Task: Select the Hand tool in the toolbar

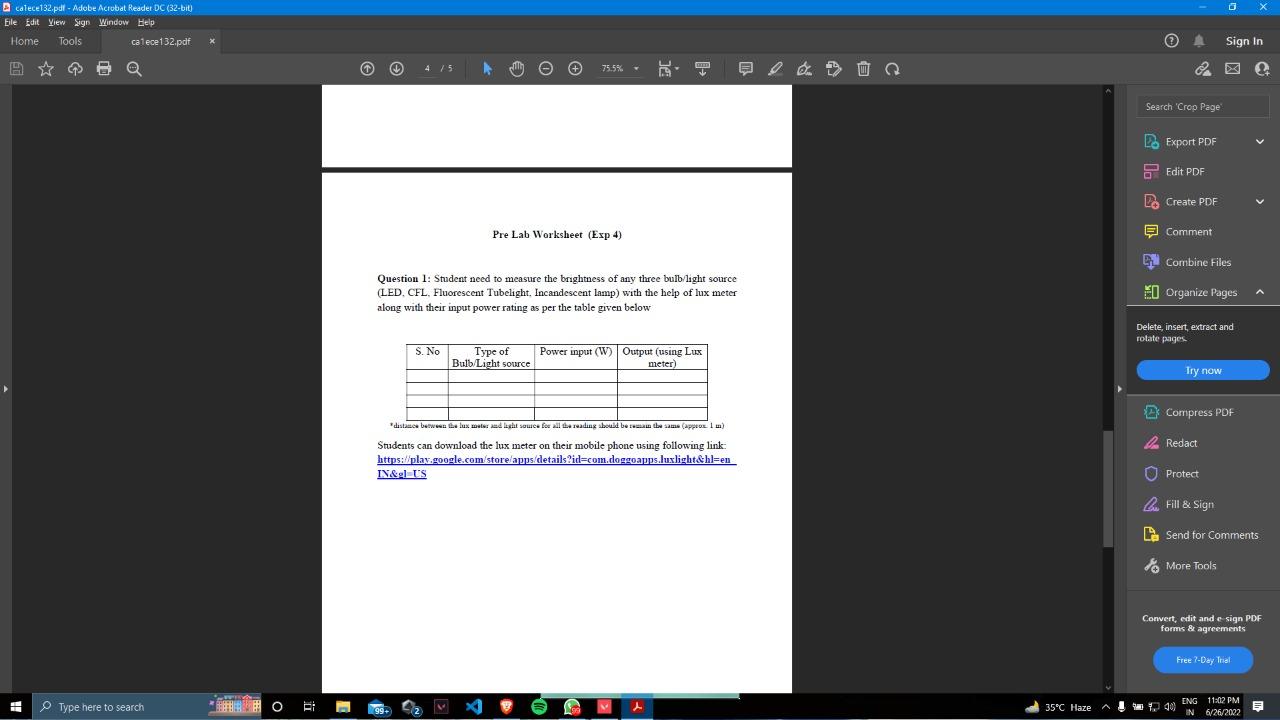Action: click(x=516, y=68)
